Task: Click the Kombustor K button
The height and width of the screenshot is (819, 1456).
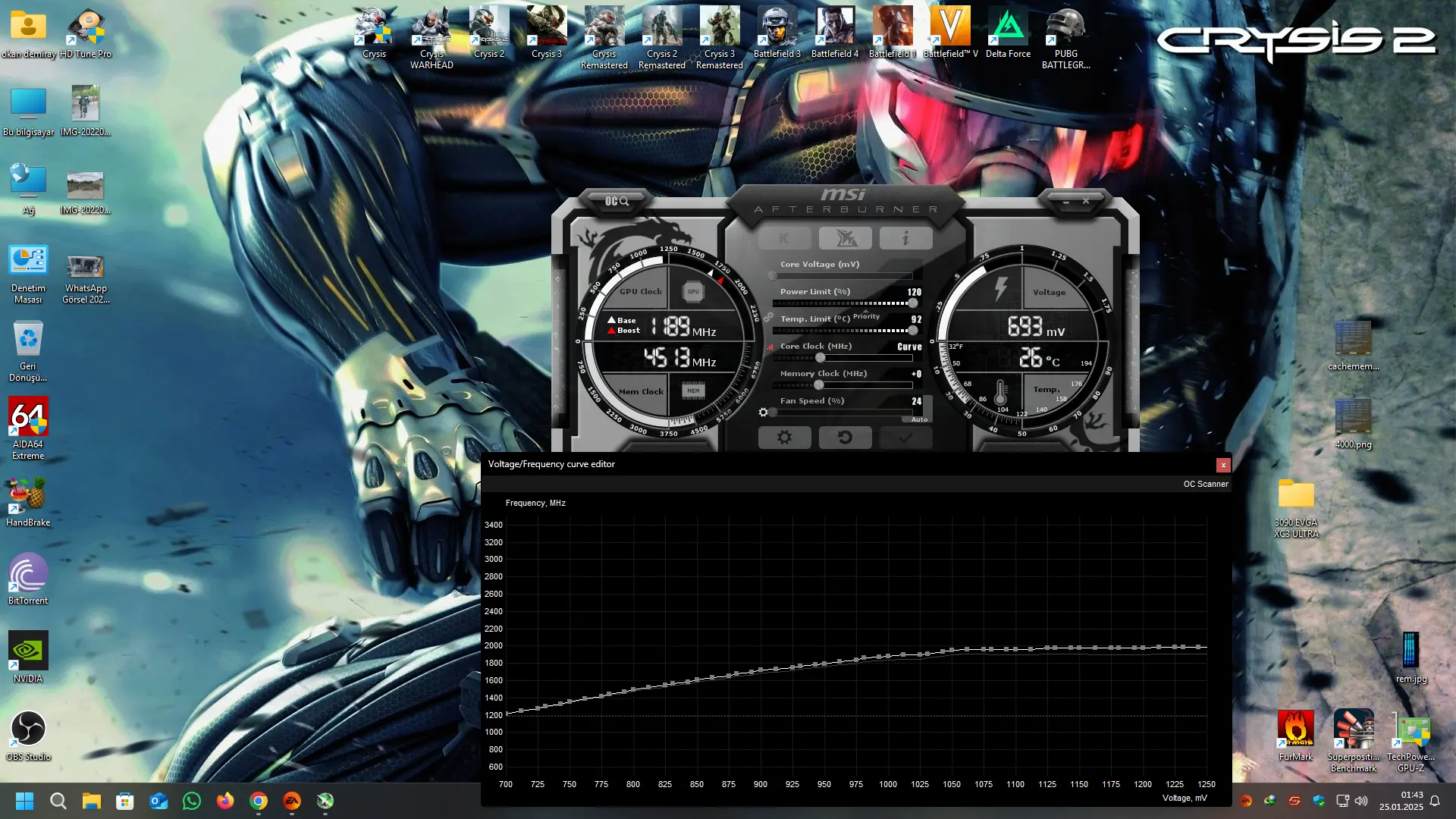Action: pyautogui.click(x=784, y=238)
